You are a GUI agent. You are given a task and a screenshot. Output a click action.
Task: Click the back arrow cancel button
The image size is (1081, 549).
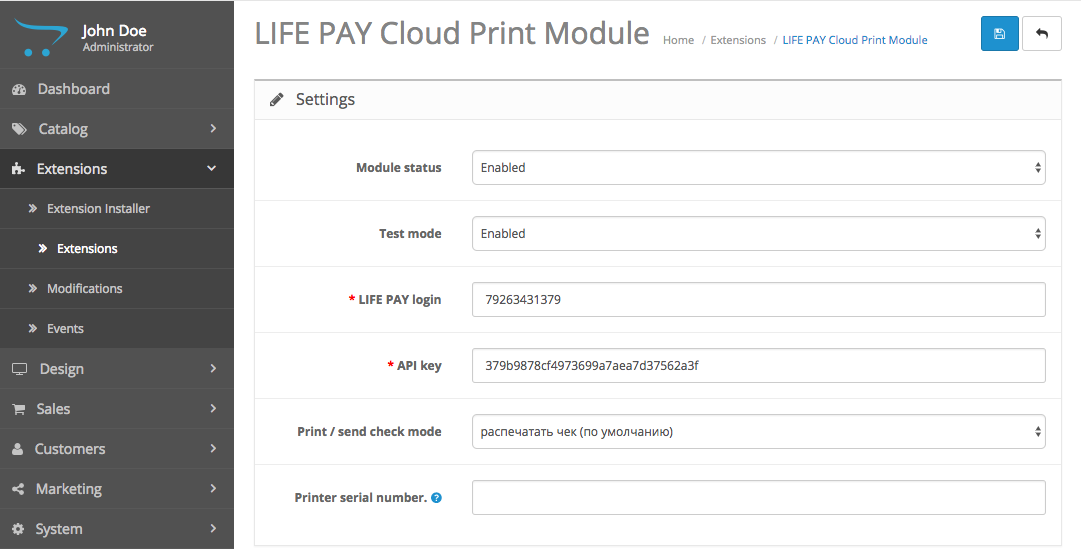1042,34
